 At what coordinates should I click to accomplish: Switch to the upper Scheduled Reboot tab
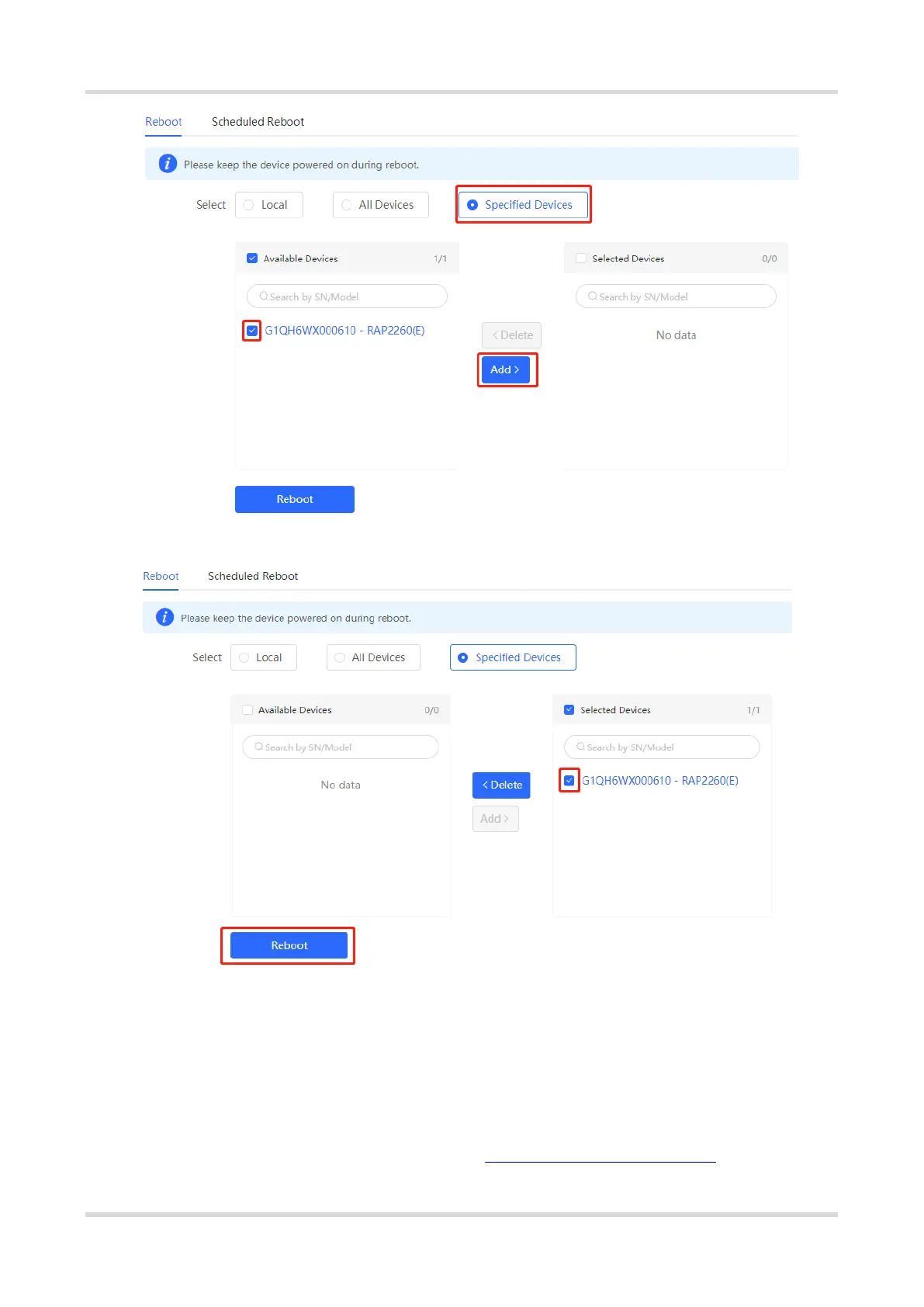pos(258,122)
